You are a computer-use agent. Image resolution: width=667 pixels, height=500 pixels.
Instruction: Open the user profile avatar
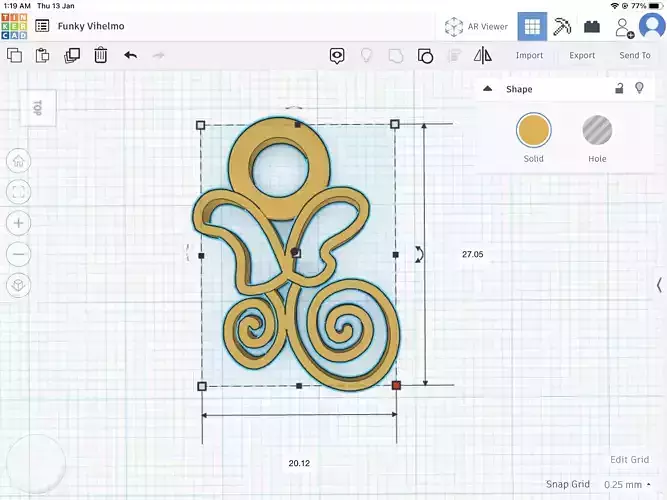coord(652,26)
